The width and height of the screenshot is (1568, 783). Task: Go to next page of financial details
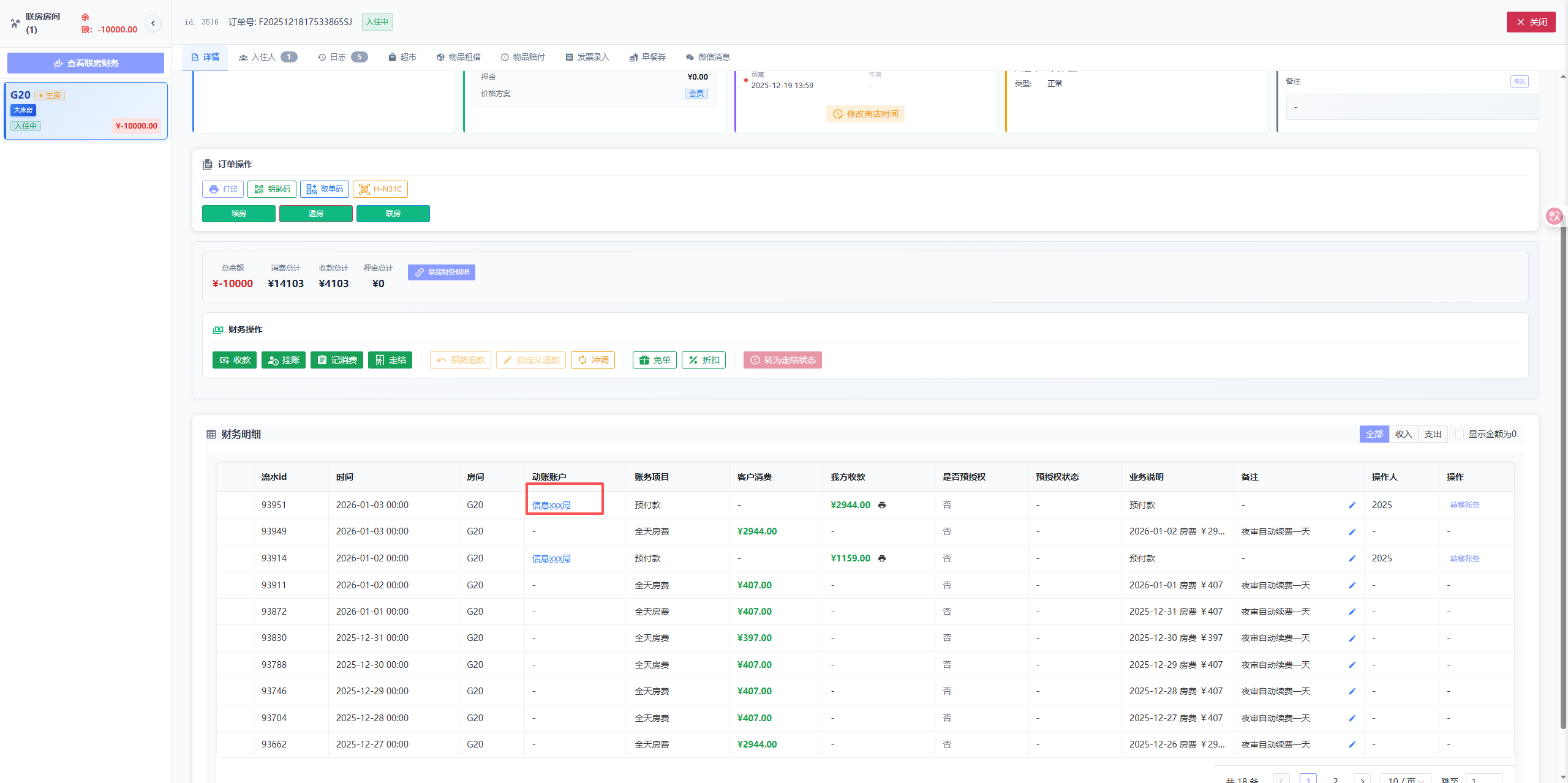[1362, 779]
